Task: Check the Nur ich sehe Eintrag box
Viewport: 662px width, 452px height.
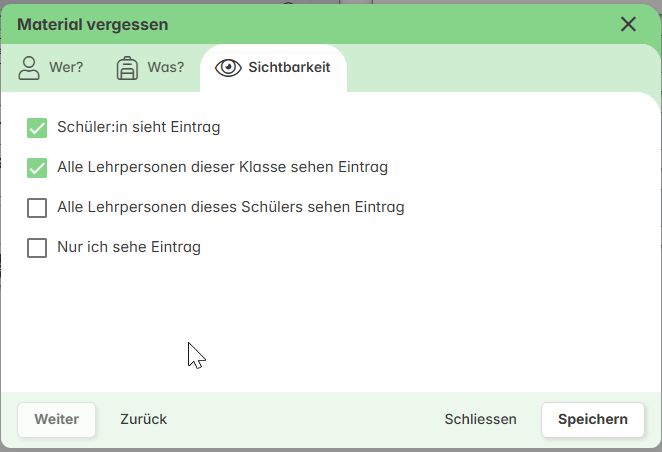Action: tap(37, 248)
